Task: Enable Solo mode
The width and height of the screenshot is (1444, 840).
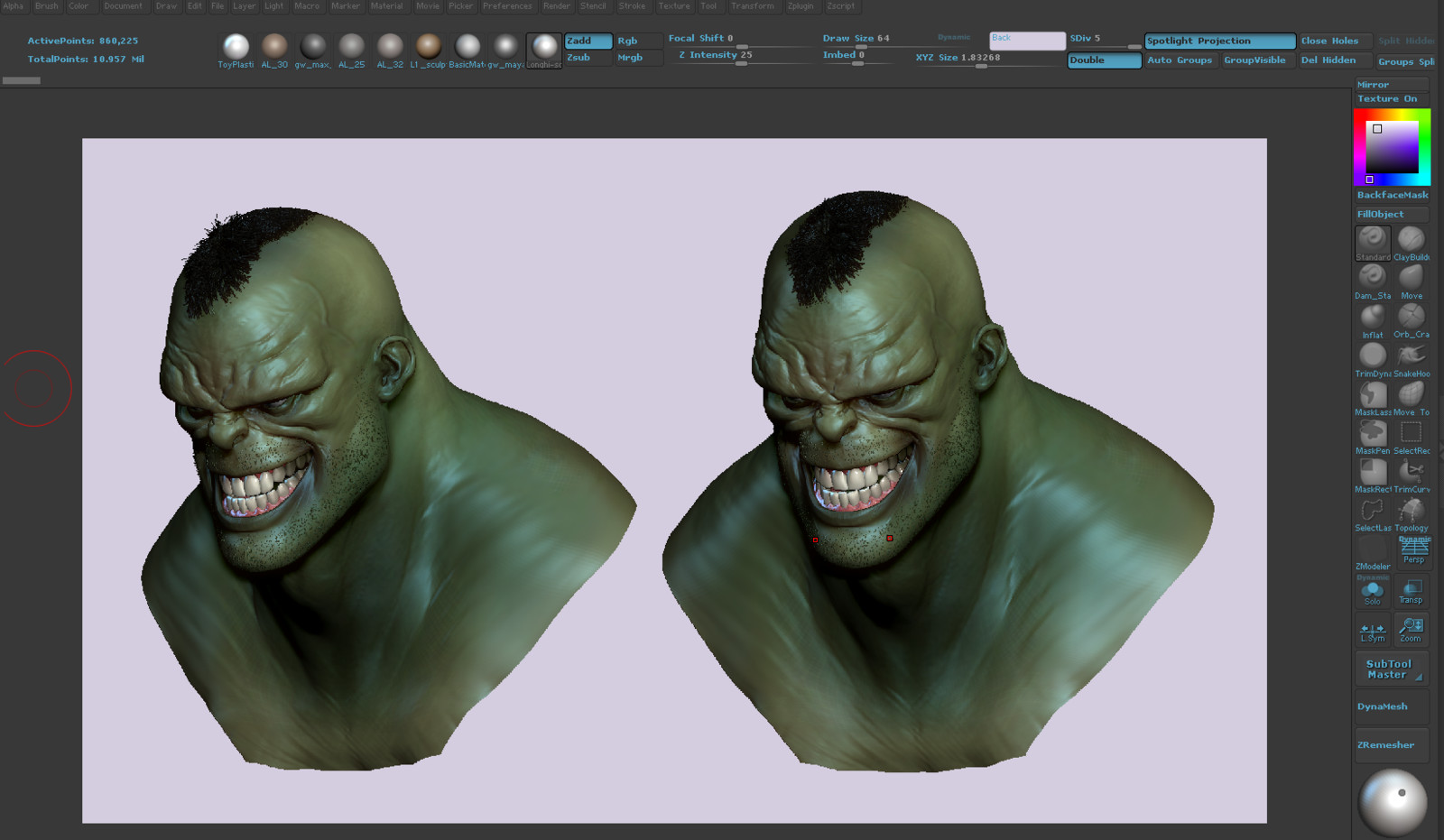Action: [1372, 591]
